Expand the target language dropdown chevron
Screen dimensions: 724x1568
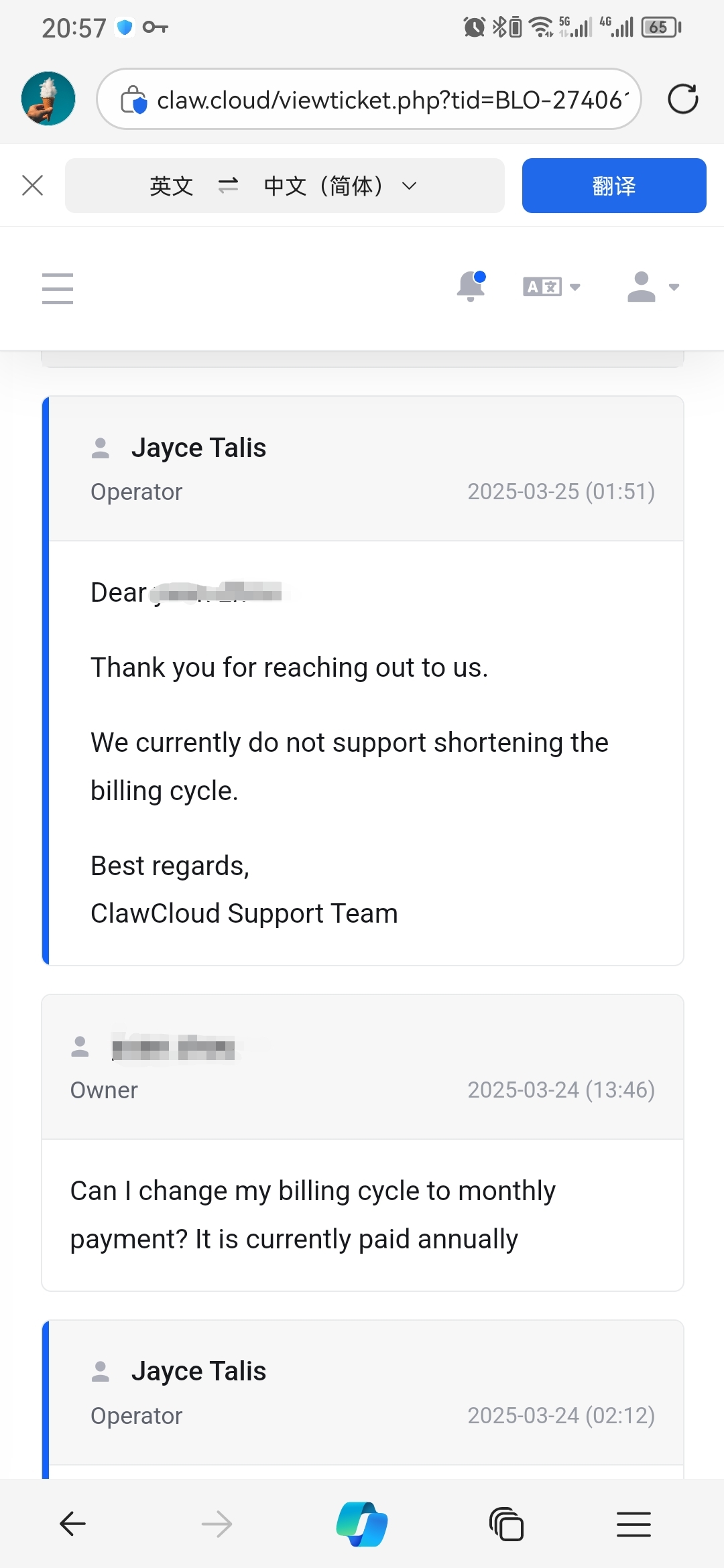tap(409, 186)
